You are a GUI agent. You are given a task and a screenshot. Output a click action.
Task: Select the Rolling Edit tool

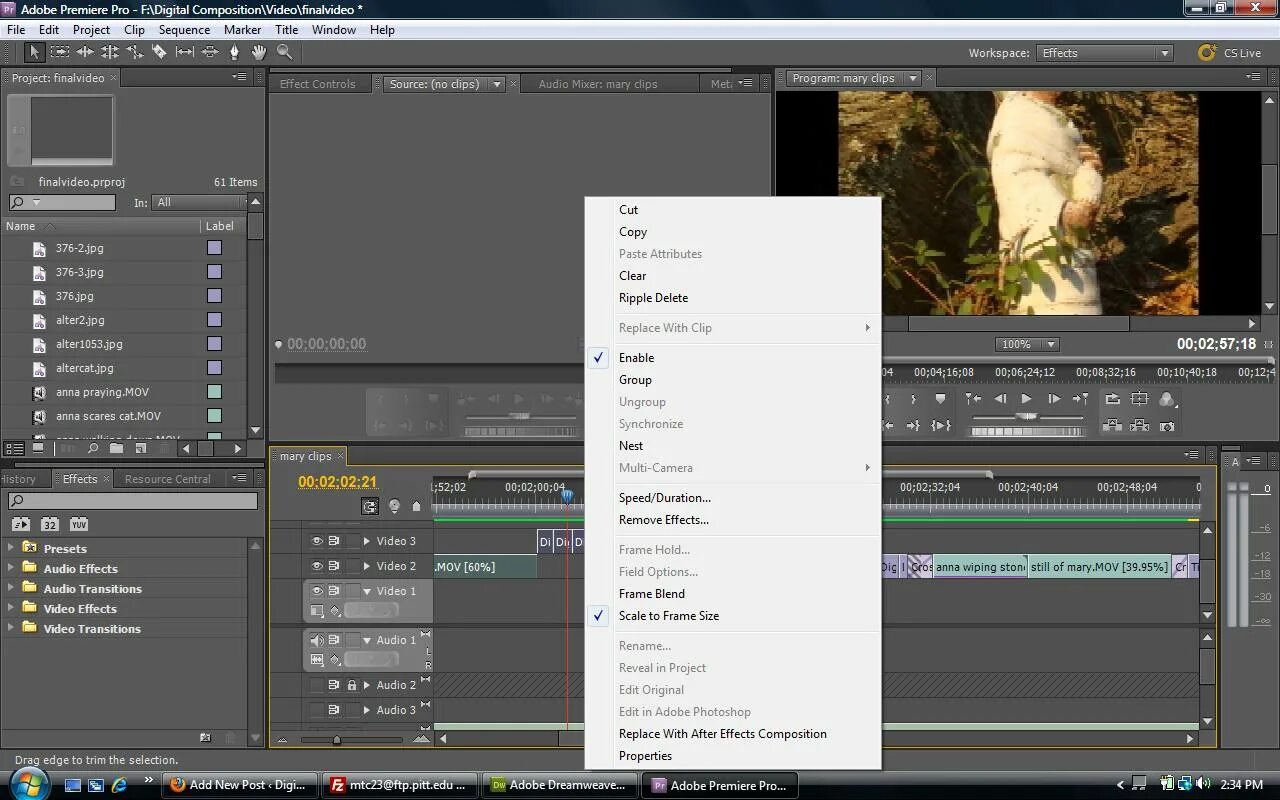click(x=110, y=52)
